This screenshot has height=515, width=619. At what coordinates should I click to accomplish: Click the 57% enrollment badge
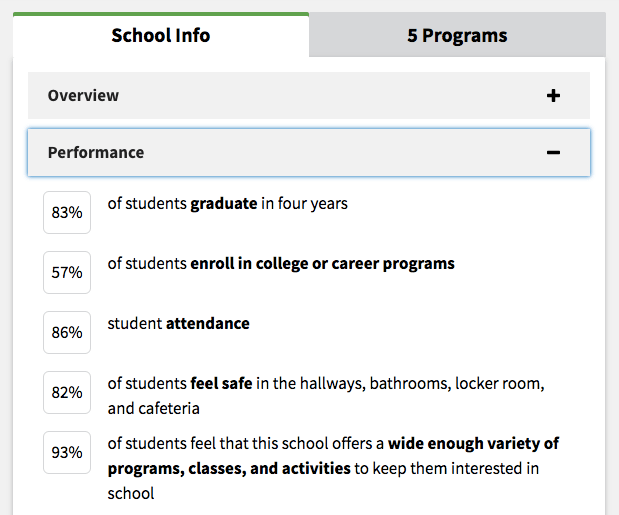point(67,273)
